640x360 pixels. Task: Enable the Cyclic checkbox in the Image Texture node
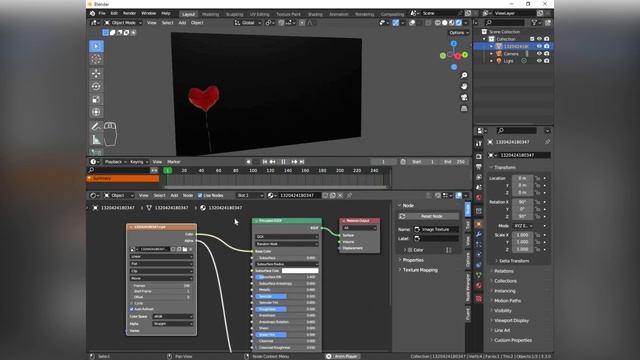[132, 303]
